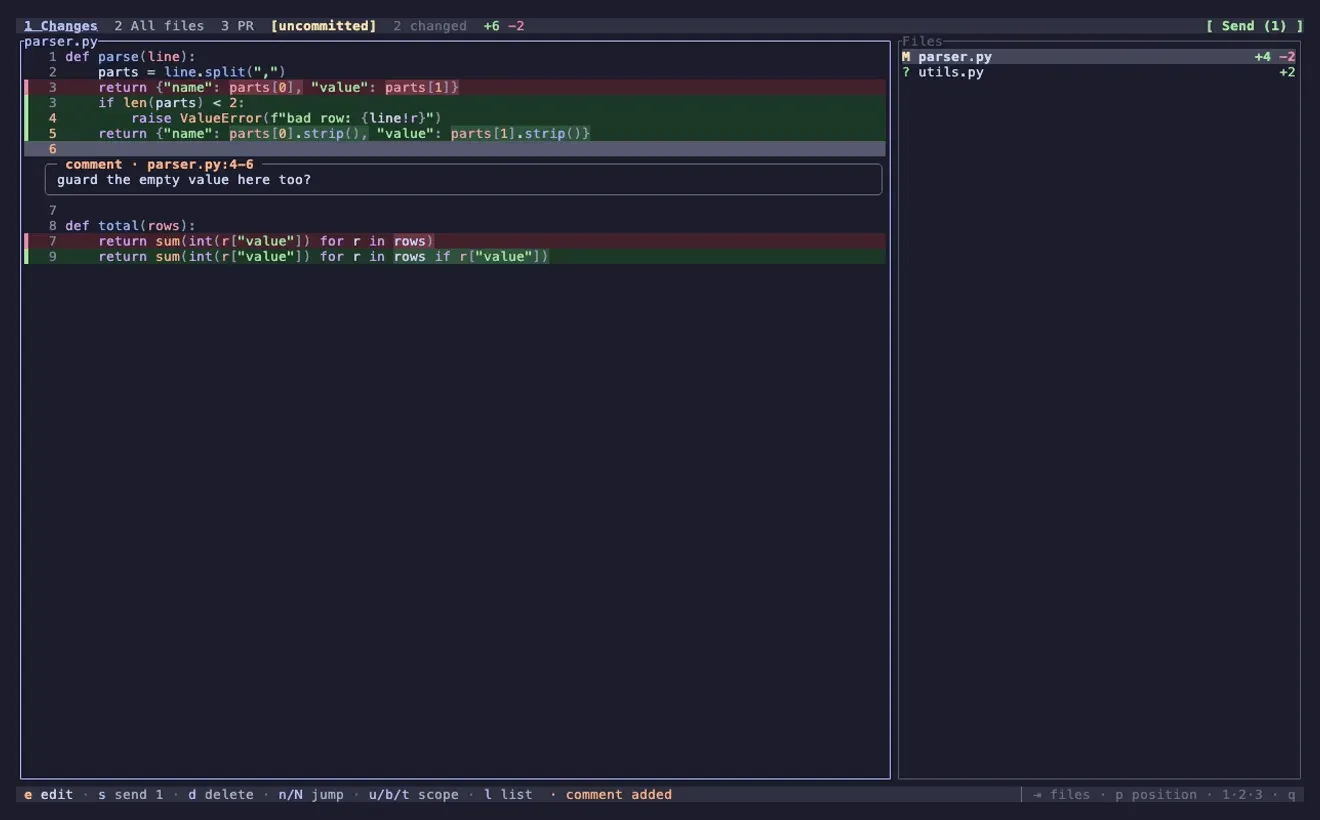Click the removed return sum line ending rows)
The width and height of the screenshot is (1320, 820).
455,241
